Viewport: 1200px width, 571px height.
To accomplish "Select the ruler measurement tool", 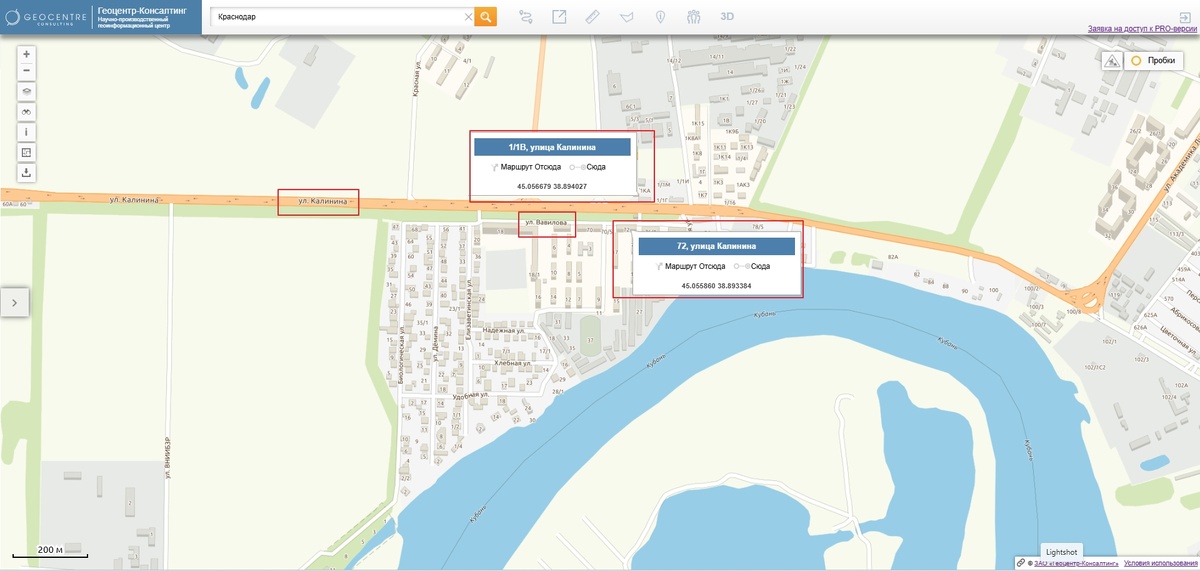I will tap(593, 17).
